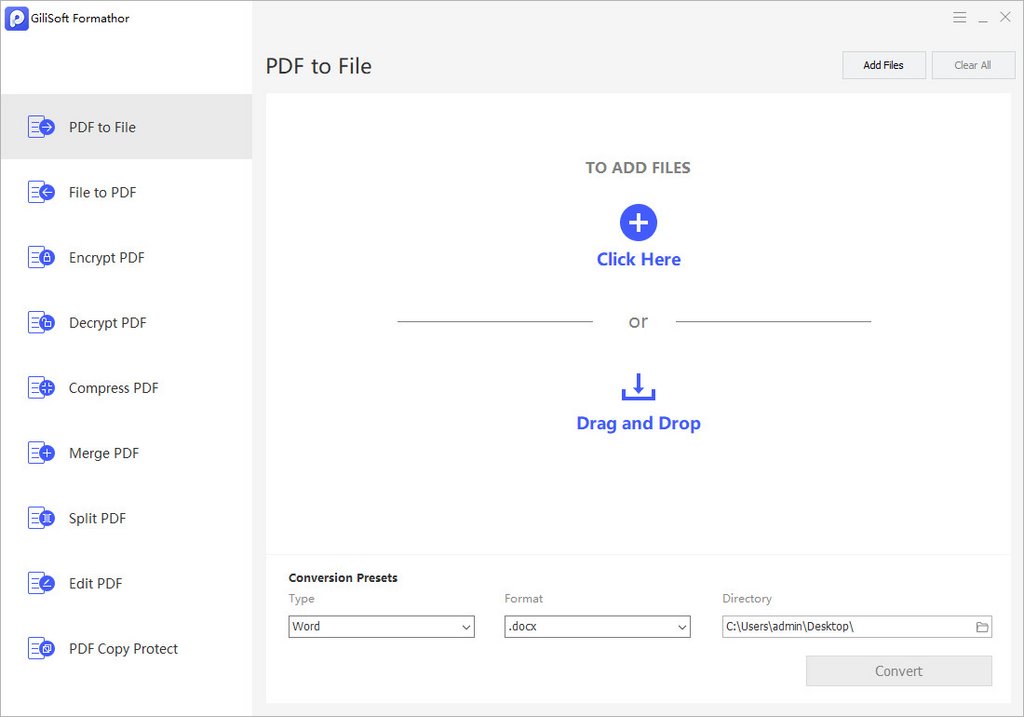Viewport: 1024px width, 717px height.
Task: Click the PDF Copy Protect icon
Action: point(41,648)
